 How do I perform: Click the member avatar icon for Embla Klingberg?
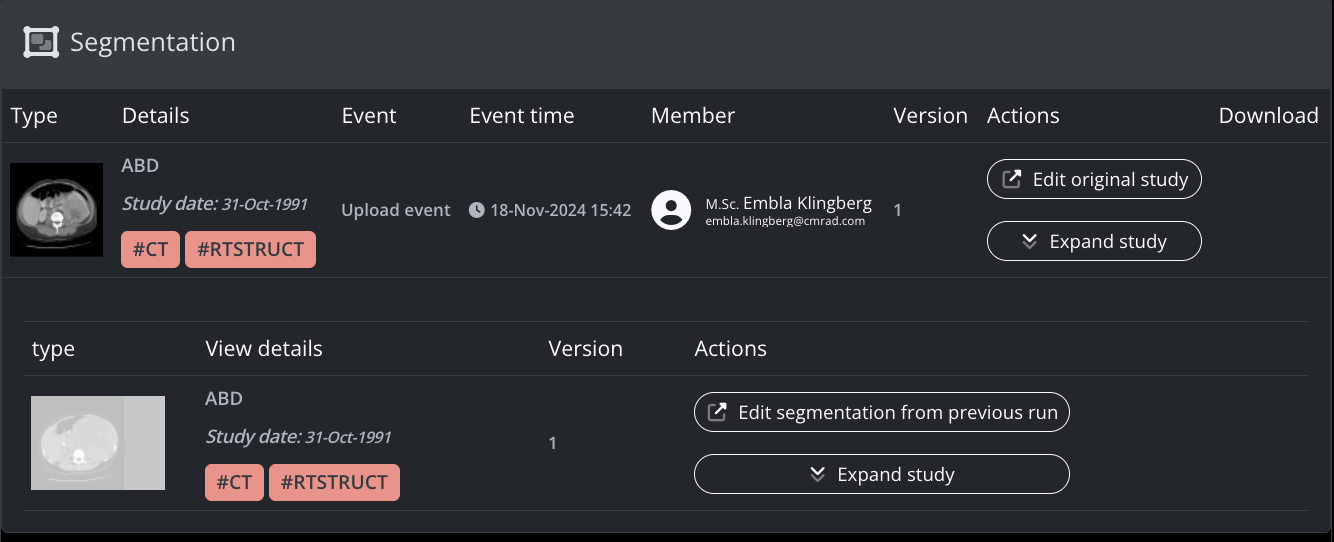671,210
